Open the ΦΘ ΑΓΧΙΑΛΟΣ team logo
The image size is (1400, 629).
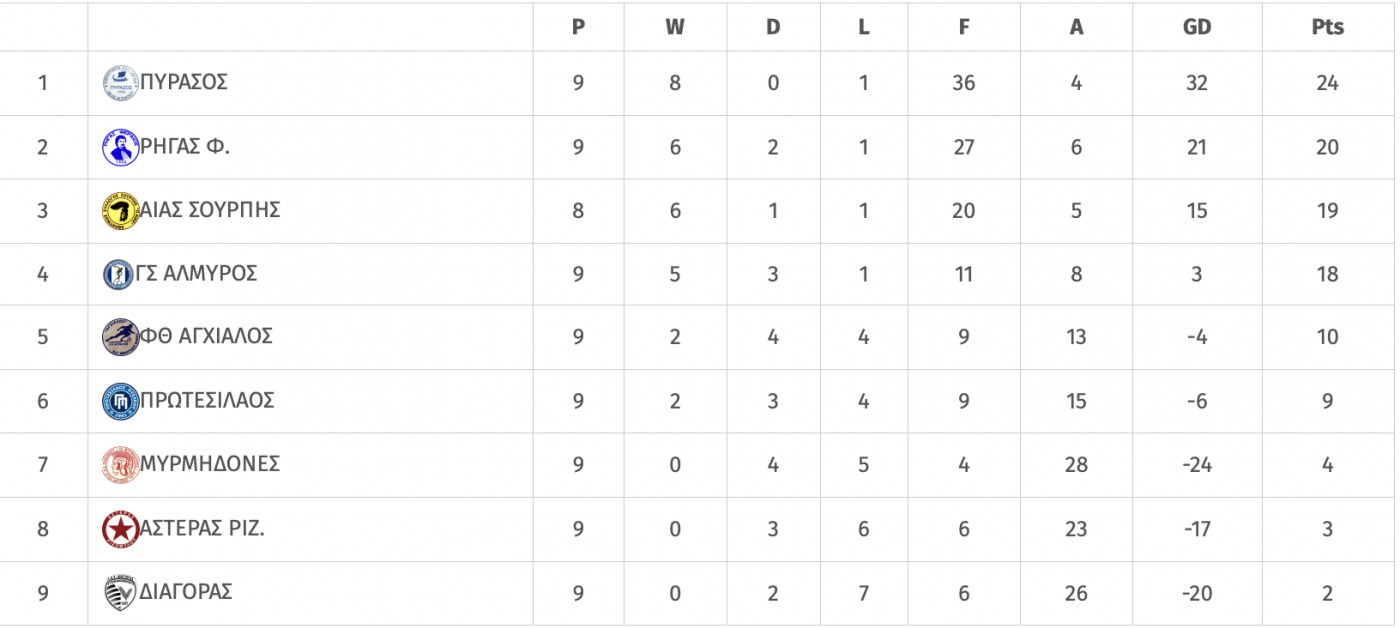120,337
